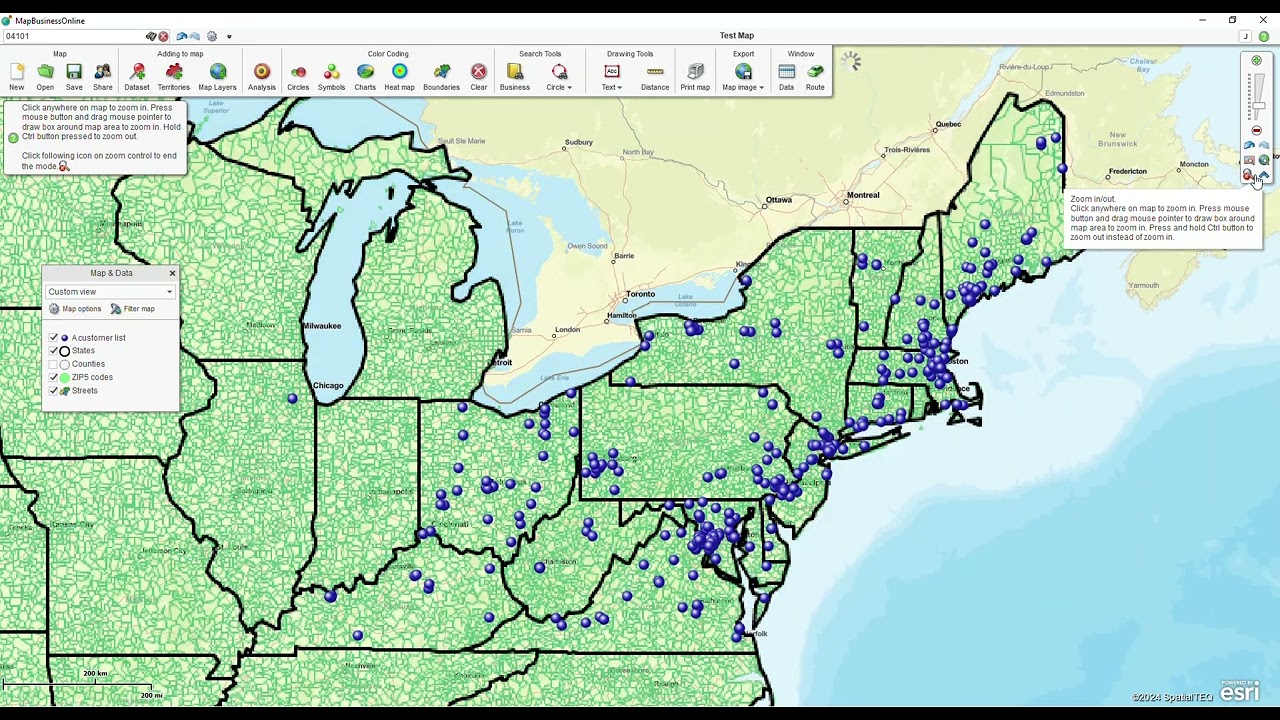Adjust the zoom level slider handle
Screen dimensions: 1280x720
pos(1258,106)
